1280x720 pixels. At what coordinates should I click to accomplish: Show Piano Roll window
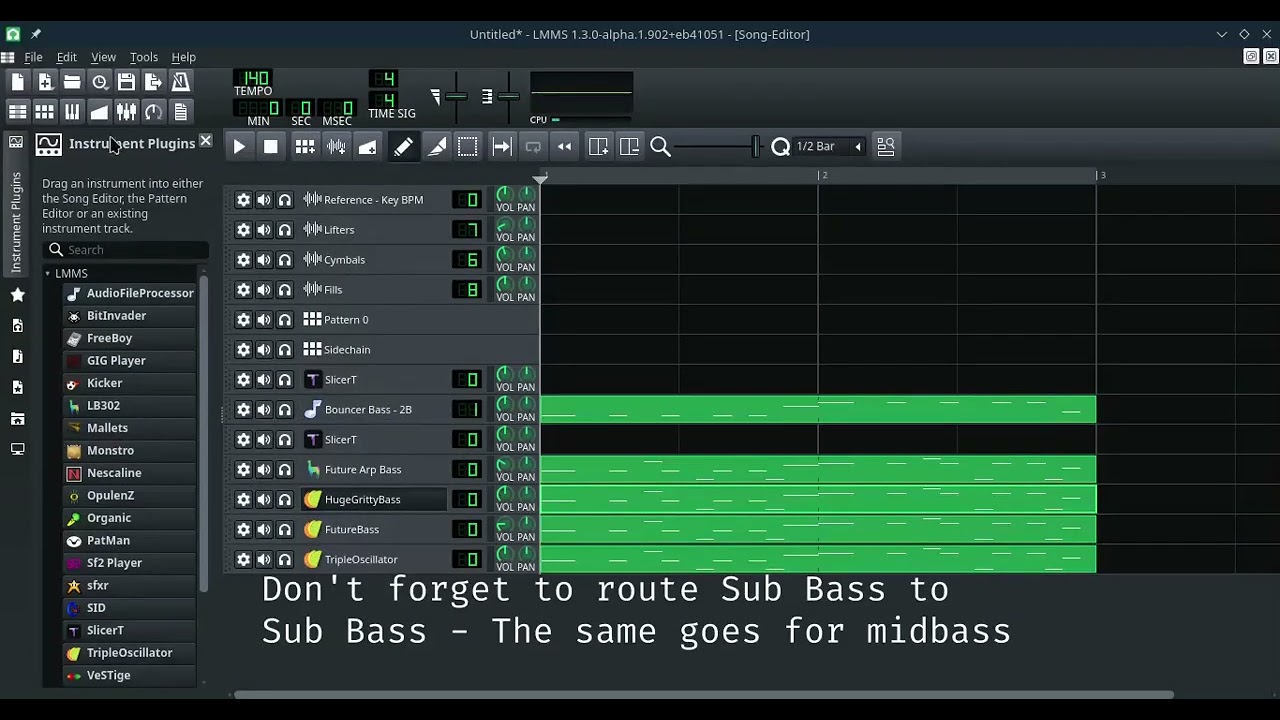(72, 112)
